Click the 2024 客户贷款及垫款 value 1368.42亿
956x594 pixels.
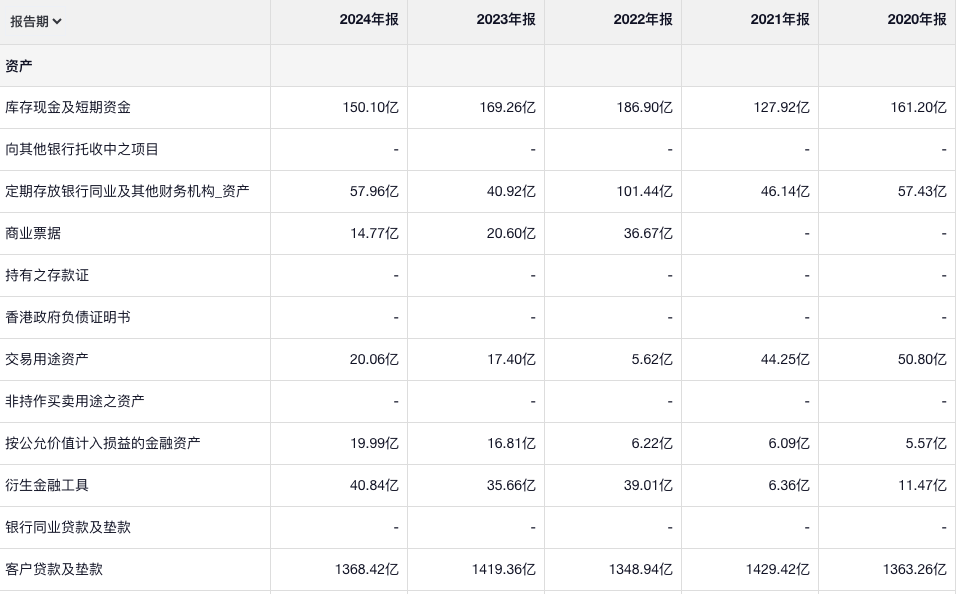[x=366, y=569]
